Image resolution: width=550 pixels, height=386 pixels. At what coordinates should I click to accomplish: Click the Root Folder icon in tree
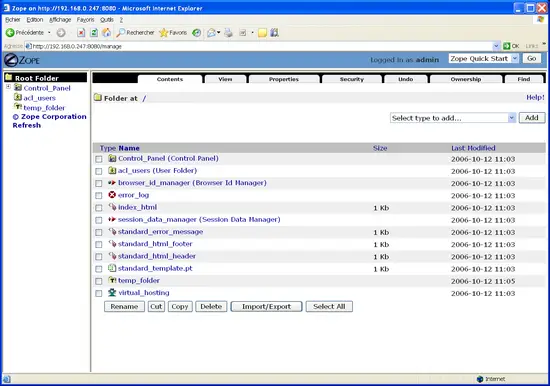(x=9, y=77)
